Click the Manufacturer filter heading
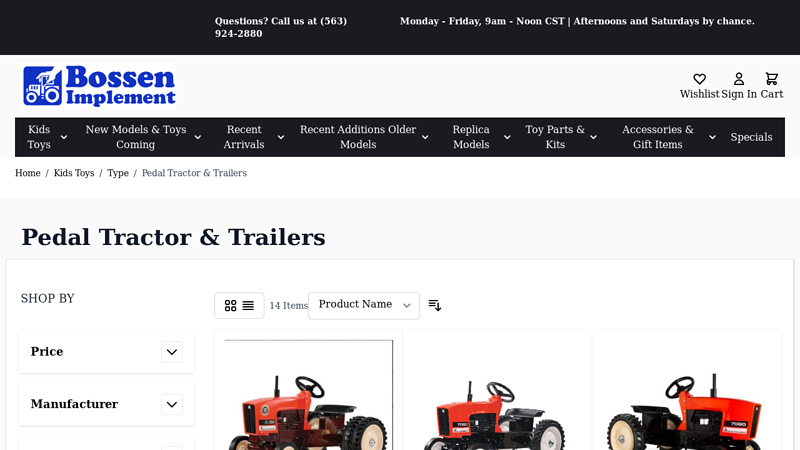Viewport: 800px width, 450px height. (x=74, y=404)
